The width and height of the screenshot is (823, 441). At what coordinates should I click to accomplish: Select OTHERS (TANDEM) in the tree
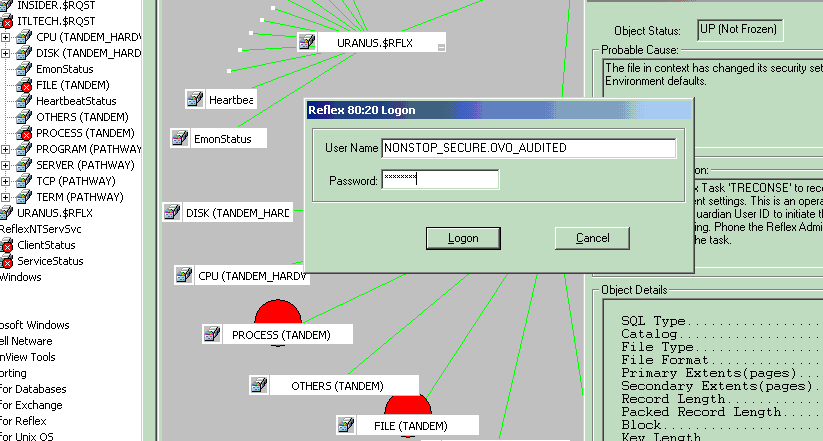click(82, 117)
